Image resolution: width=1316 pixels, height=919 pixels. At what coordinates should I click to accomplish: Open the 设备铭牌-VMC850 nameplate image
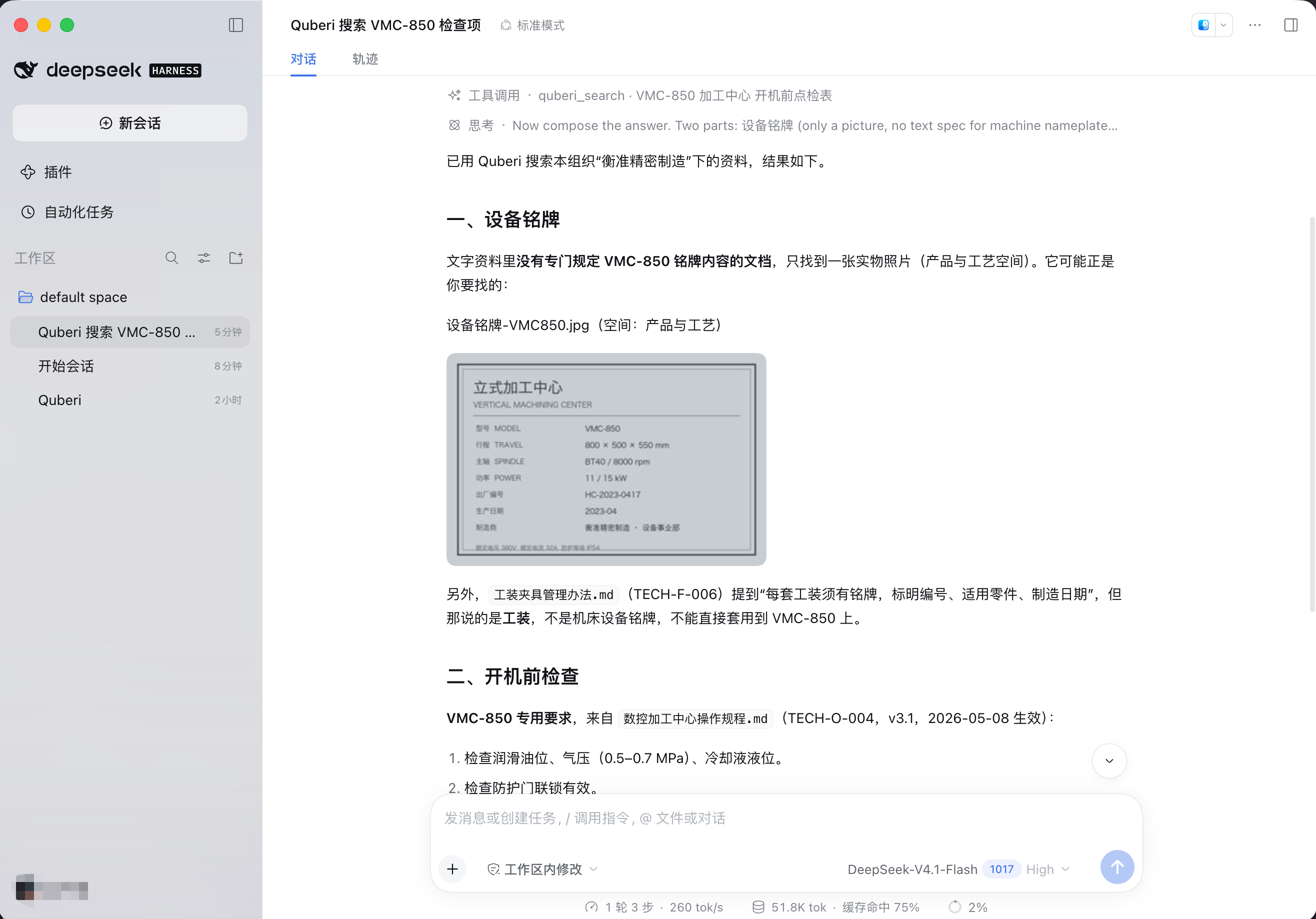point(606,459)
